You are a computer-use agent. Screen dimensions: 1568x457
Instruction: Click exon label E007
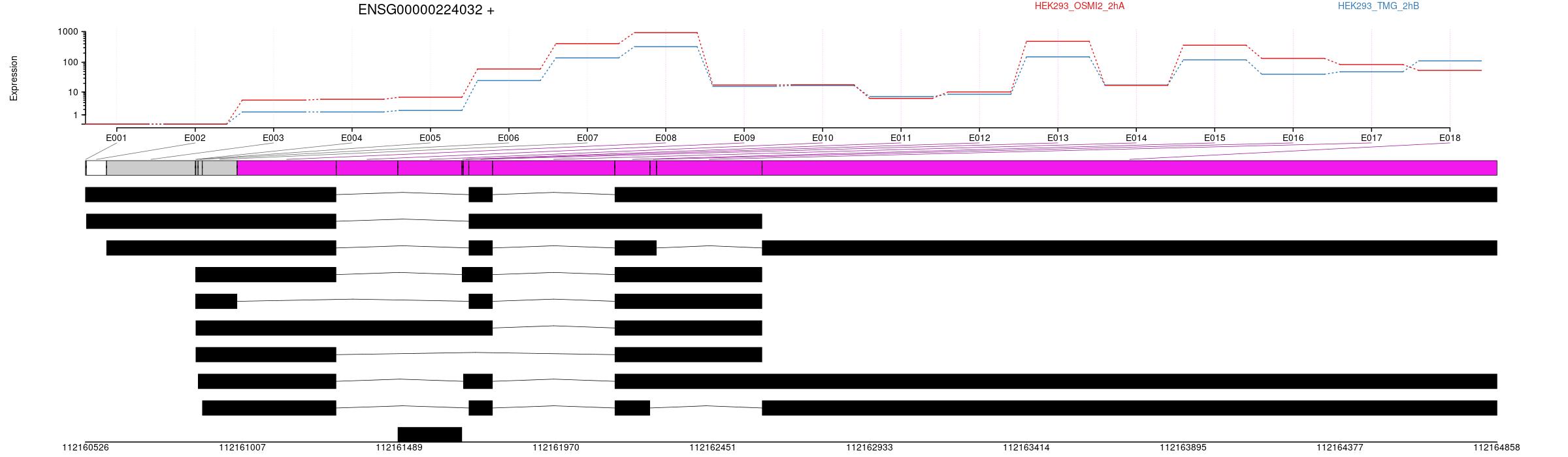587,138
